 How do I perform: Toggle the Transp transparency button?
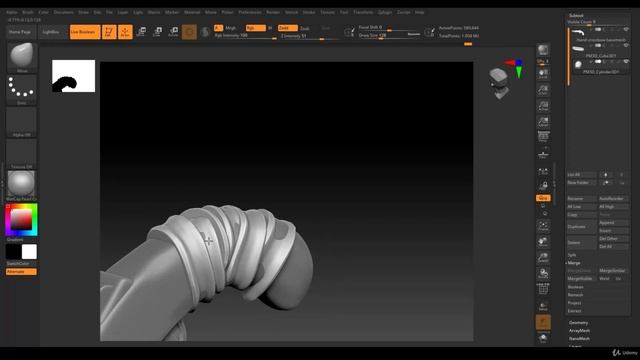click(543, 306)
